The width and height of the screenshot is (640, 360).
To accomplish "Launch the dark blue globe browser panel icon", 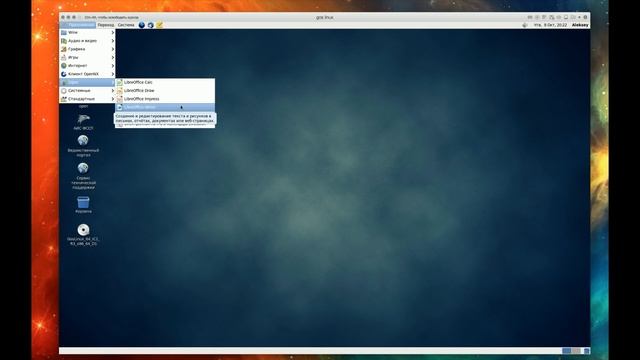I will [x=142, y=25].
